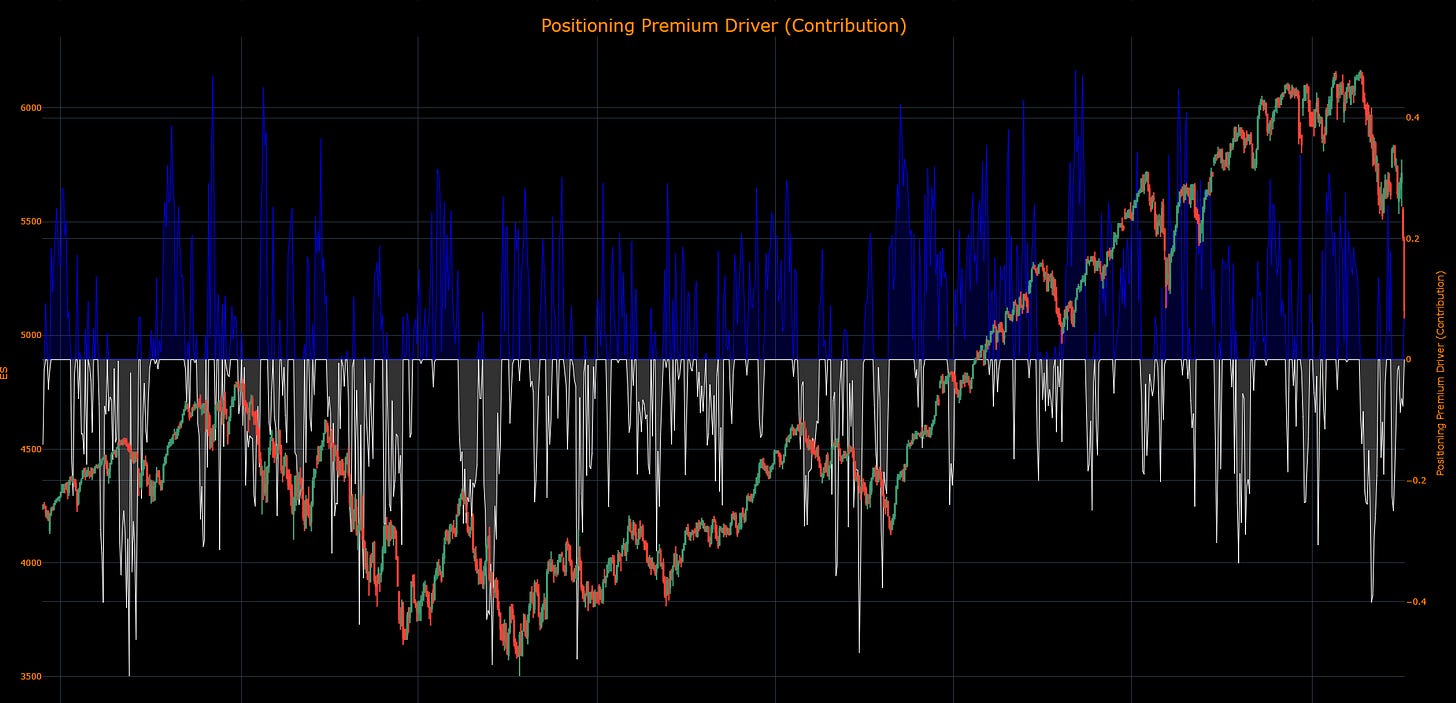
Task: Click the ES left-axis label
Action: pyautogui.click(x=5, y=372)
